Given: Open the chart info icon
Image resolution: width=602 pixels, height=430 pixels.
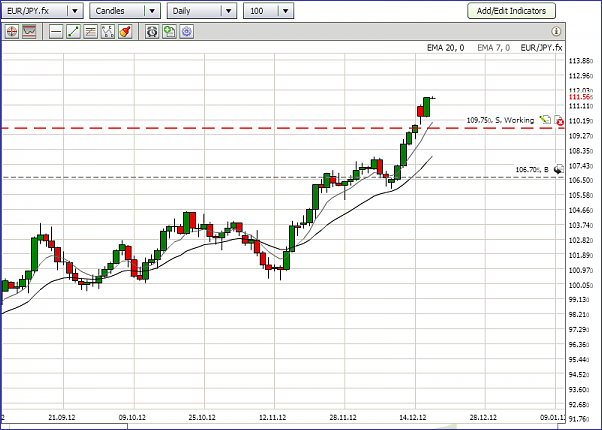Looking at the screenshot, I should coord(556,31).
